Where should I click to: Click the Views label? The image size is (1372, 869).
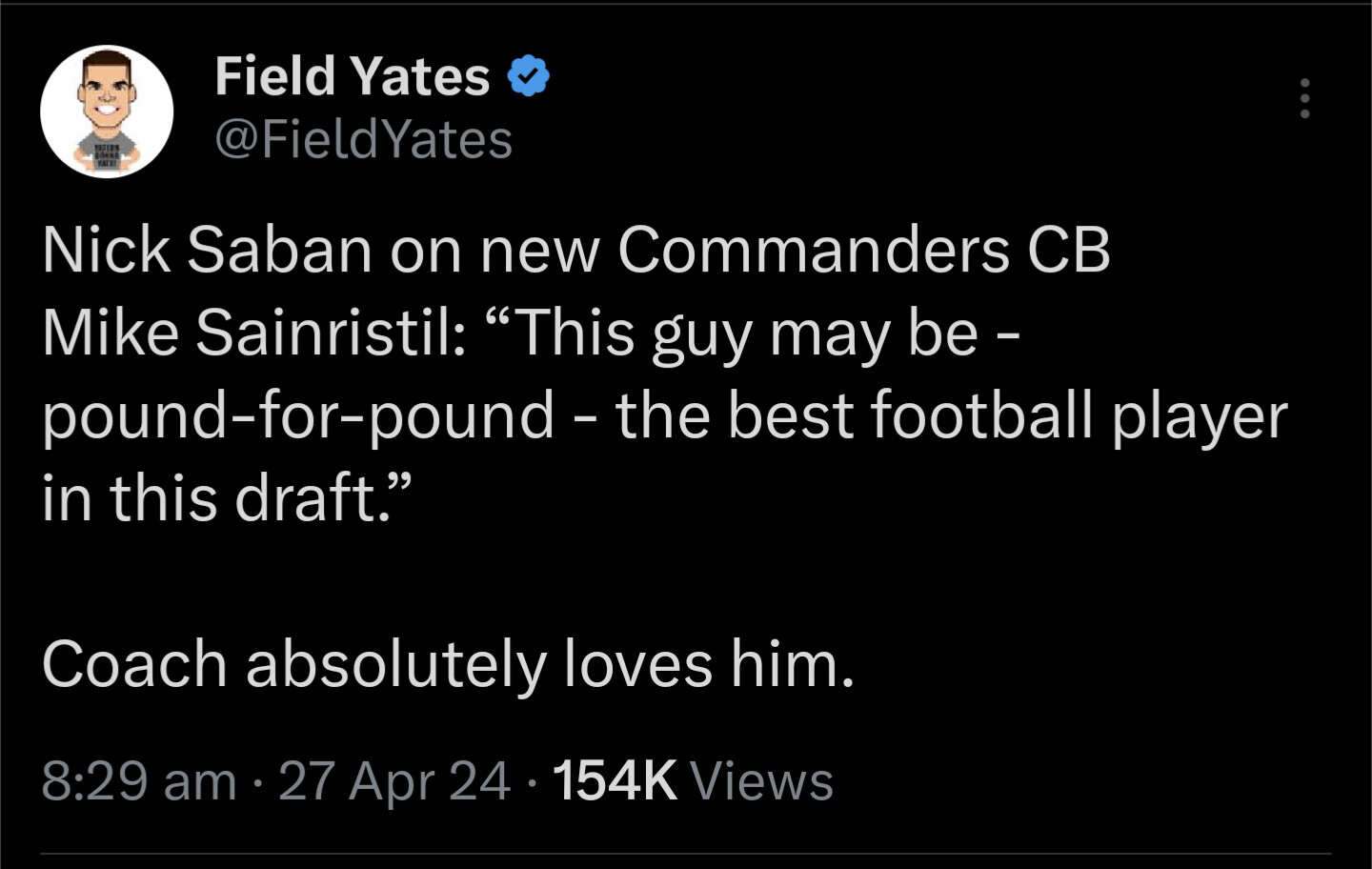[x=761, y=781]
